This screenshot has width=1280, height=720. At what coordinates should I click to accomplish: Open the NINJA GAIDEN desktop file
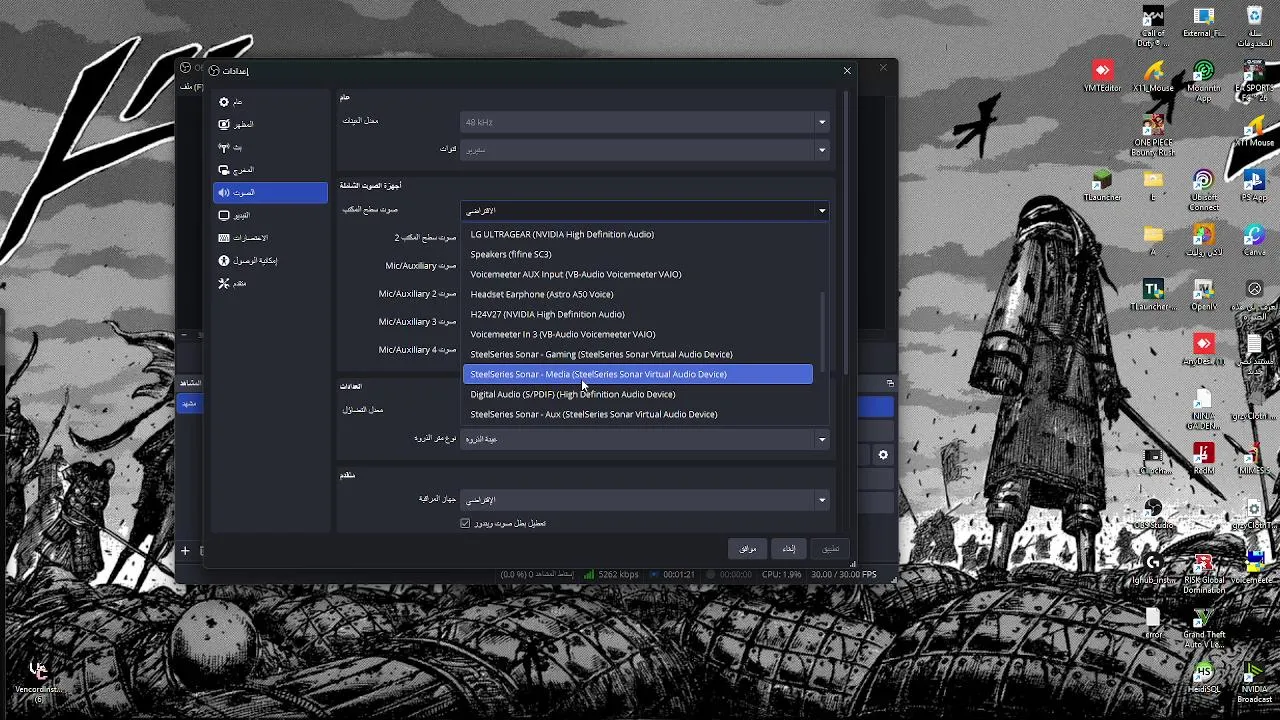coord(1203,410)
